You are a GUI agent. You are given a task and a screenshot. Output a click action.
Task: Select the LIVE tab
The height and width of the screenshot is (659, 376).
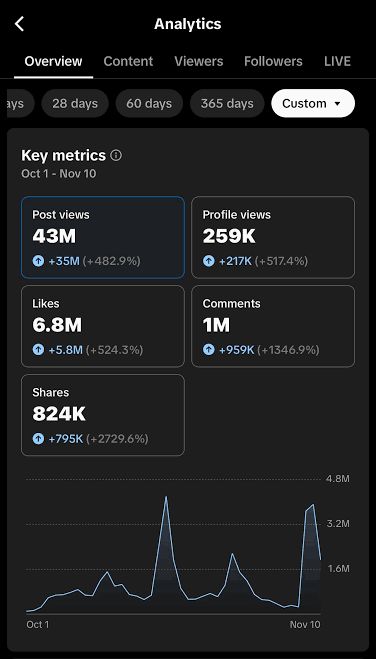click(x=337, y=61)
